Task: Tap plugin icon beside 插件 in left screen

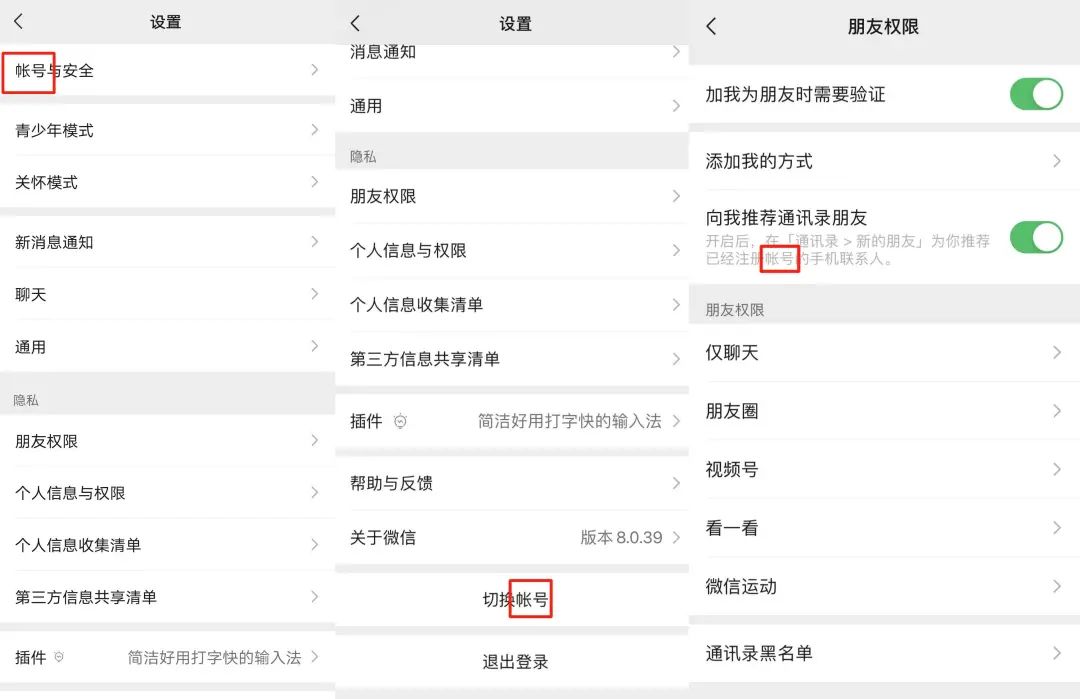Action: click(59, 657)
